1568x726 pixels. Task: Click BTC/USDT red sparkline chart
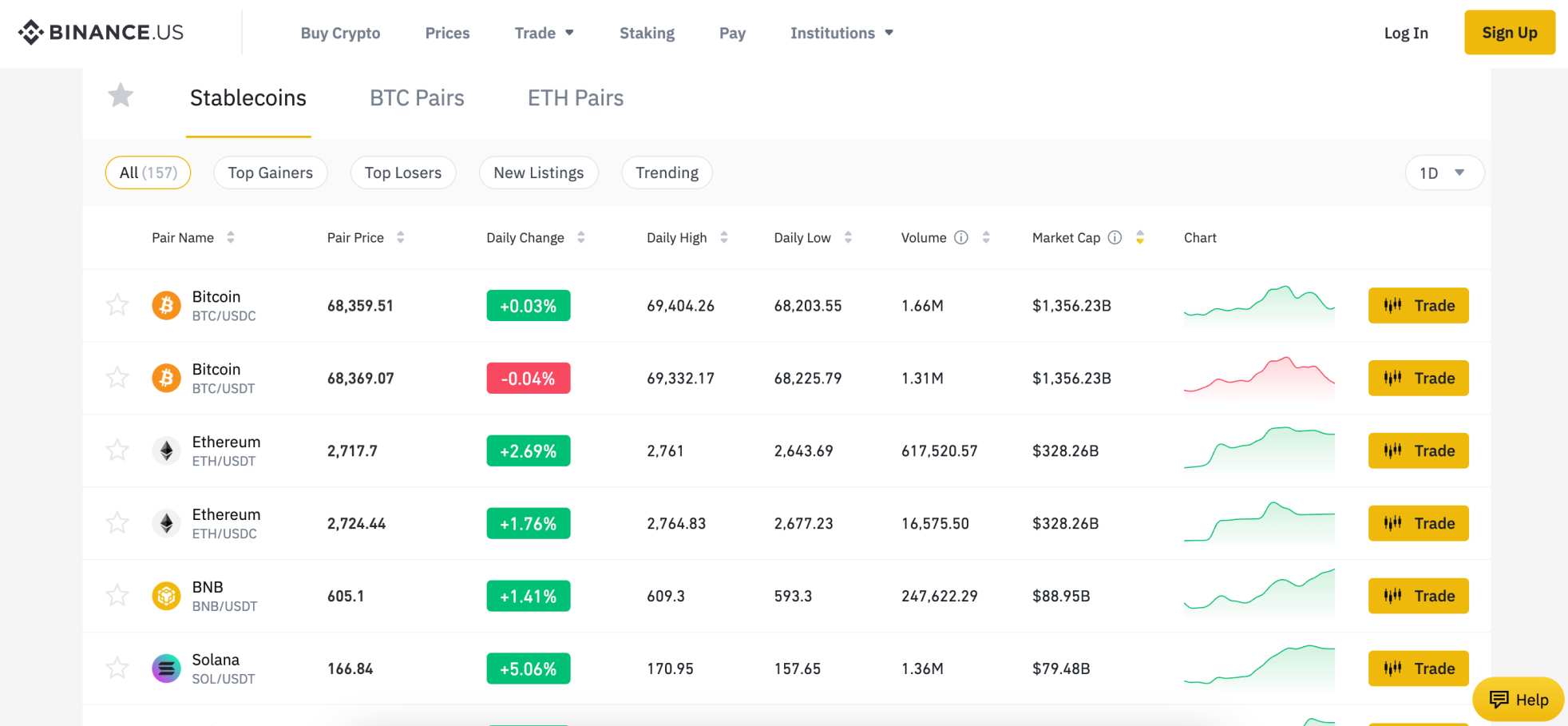tap(1259, 377)
